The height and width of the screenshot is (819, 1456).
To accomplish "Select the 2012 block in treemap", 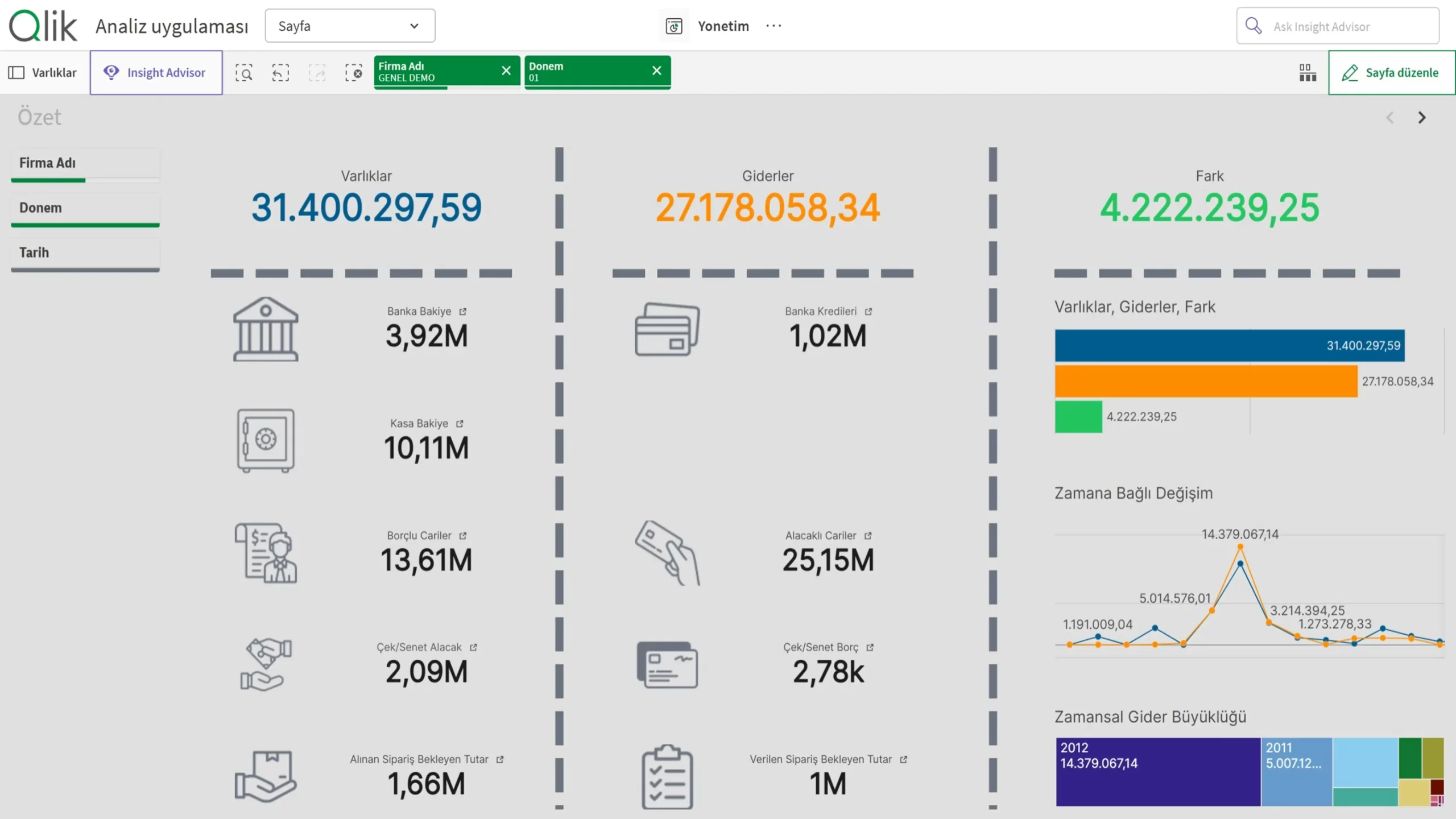I will (x=1158, y=772).
